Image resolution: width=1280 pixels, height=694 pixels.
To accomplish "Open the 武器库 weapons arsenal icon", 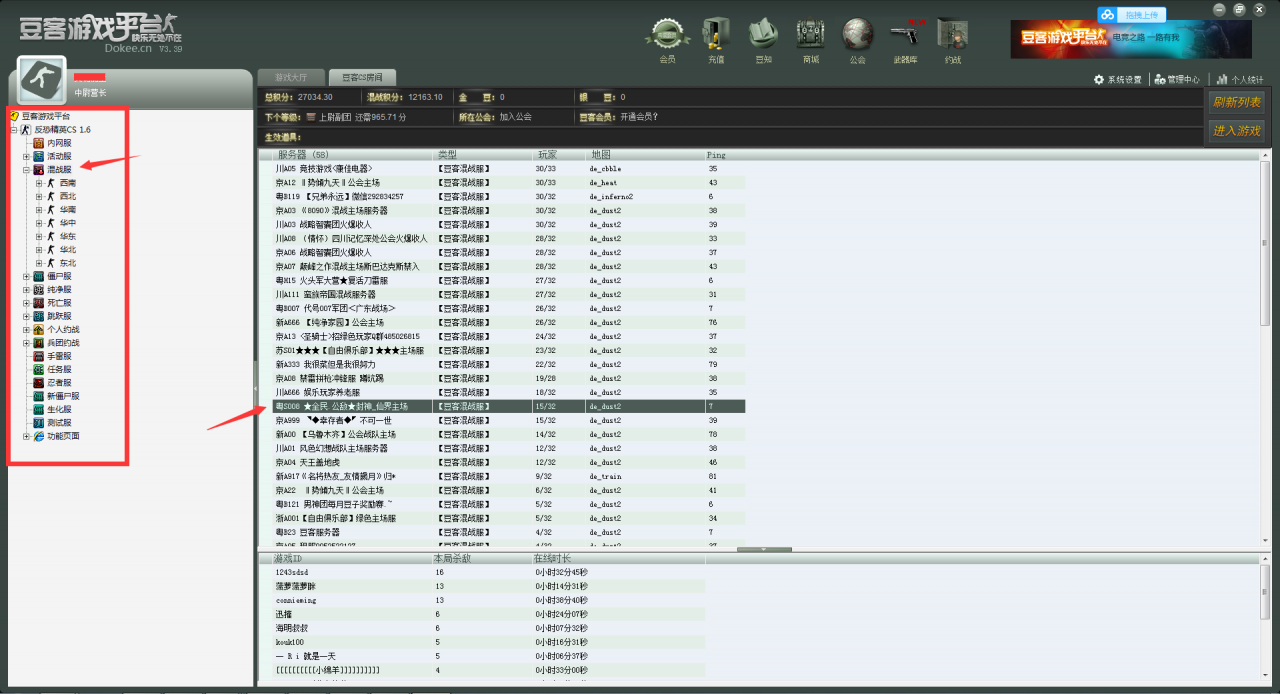I will (905, 36).
